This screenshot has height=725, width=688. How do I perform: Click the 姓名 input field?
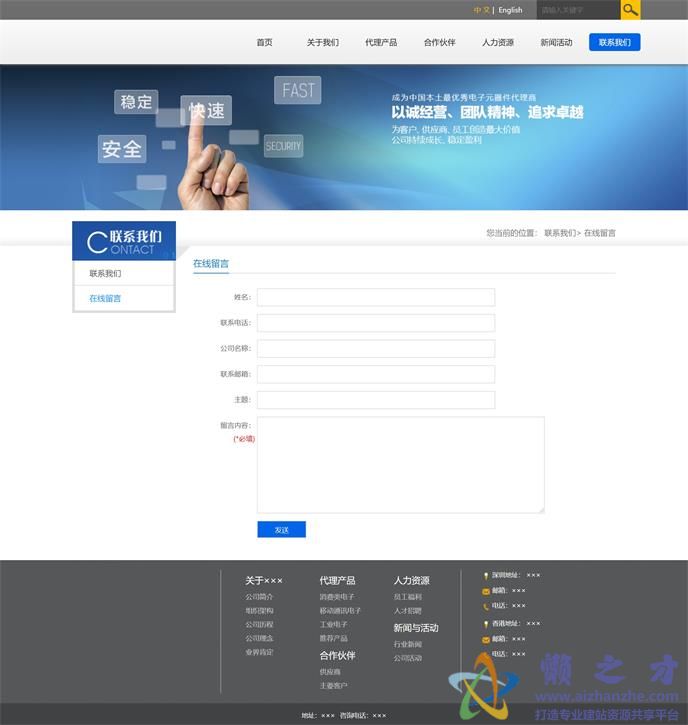point(376,297)
